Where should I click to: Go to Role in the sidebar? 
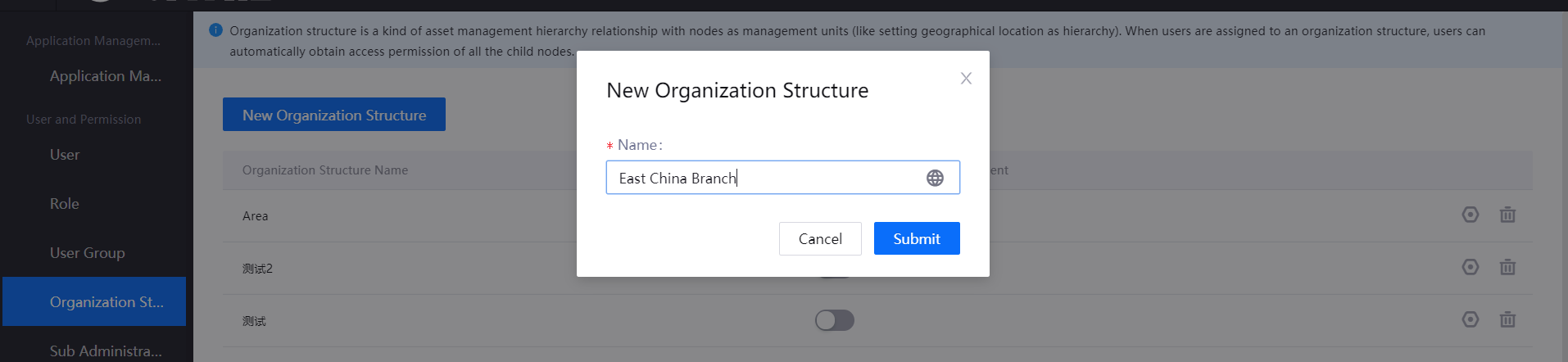click(x=65, y=204)
